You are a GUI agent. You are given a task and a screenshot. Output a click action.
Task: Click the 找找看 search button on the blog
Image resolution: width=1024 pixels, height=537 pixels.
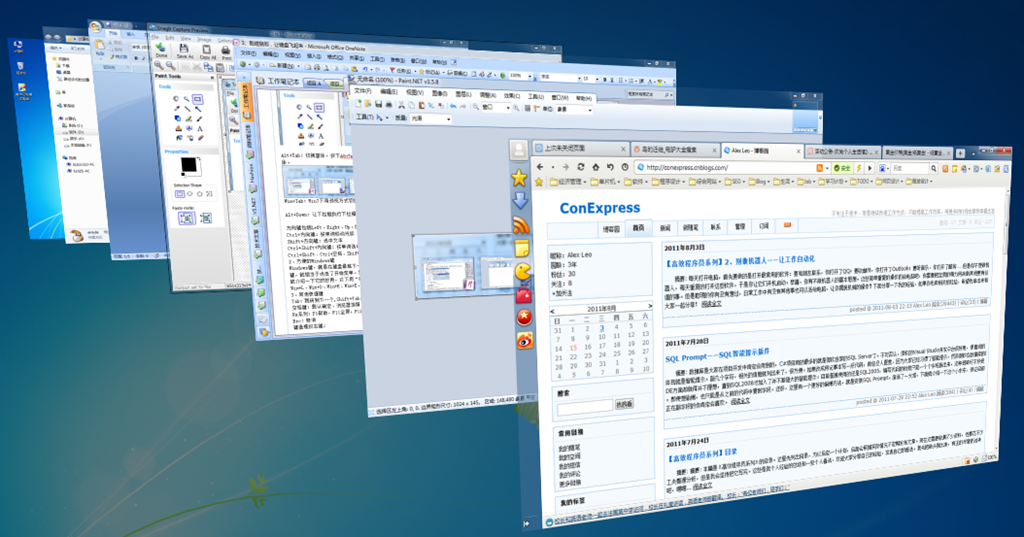(624, 404)
